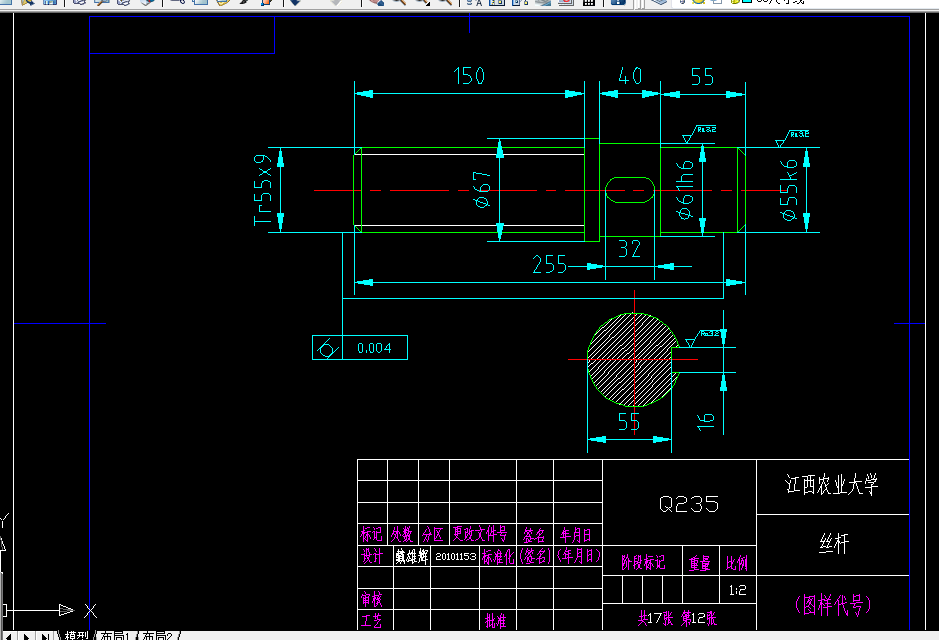
Task: Select the 重量 label
Action: tap(699, 563)
